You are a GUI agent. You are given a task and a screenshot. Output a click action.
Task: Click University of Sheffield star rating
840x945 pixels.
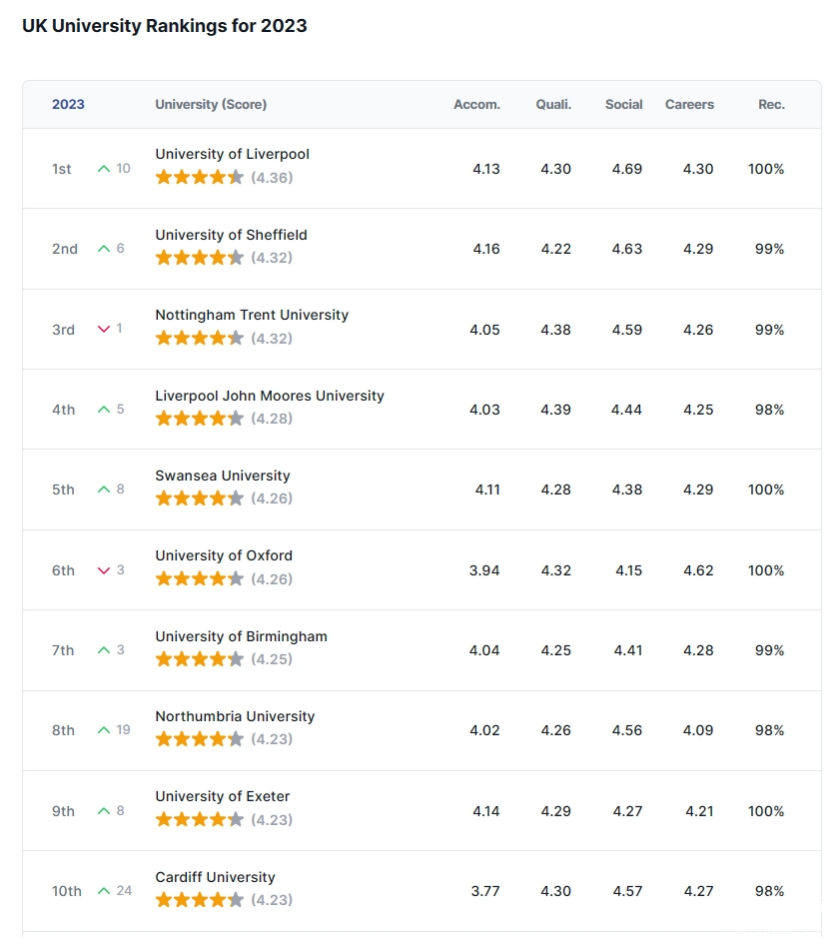(199, 258)
